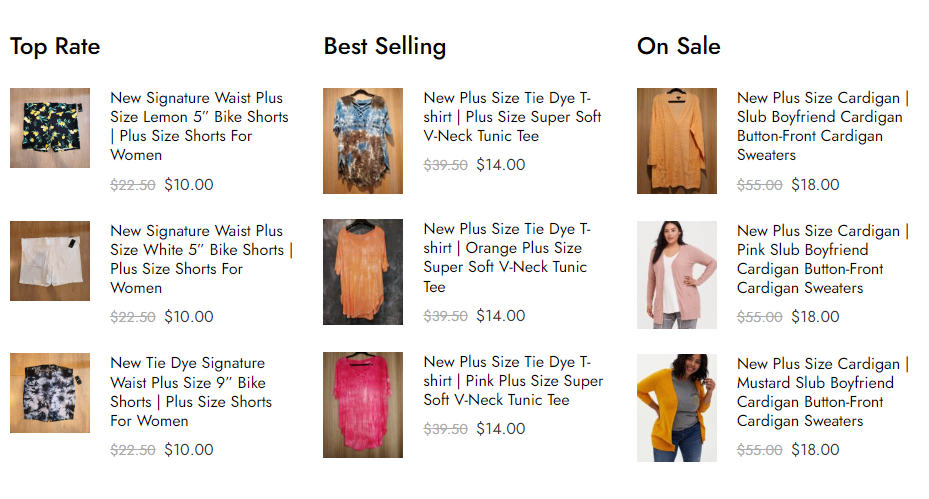Open the Orange Plus Size Tunic Tee link
The width and height of the screenshot is (929, 499).
point(507,257)
